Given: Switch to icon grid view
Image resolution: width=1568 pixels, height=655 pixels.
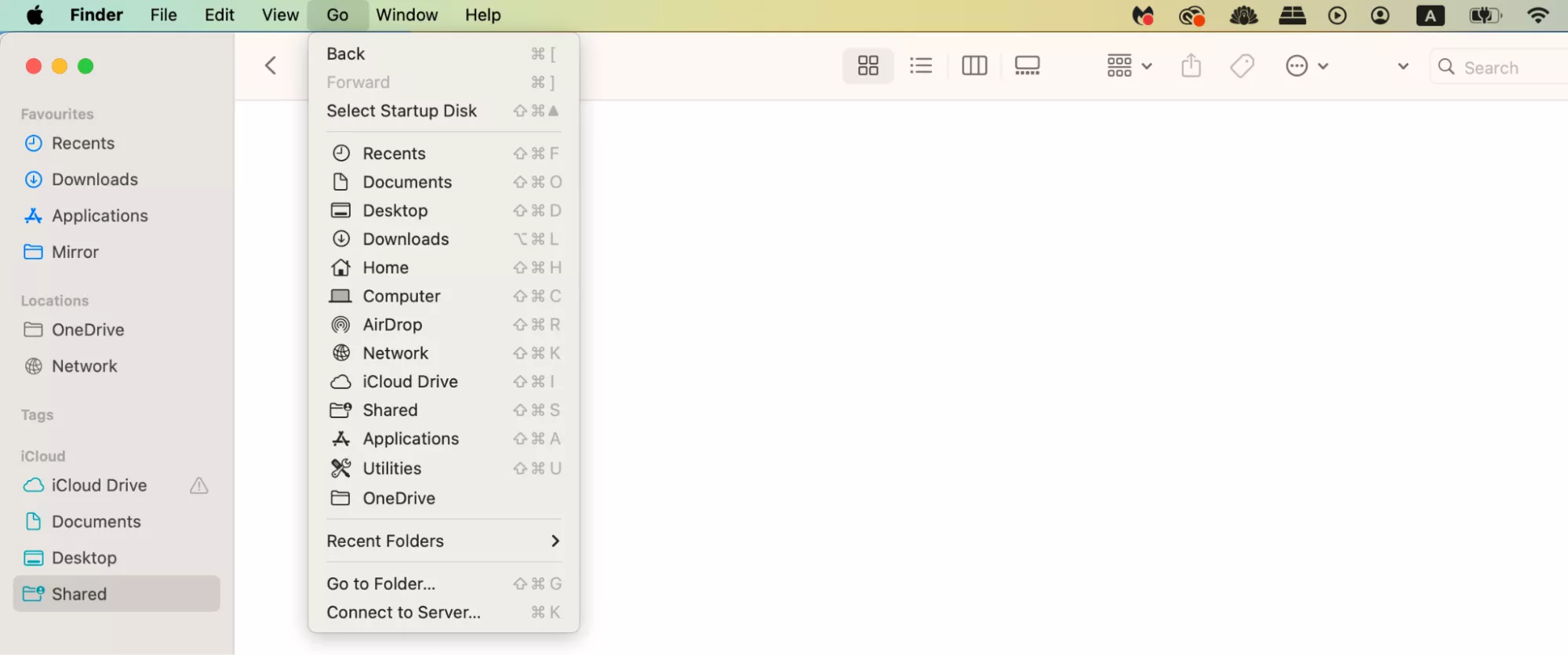Looking at the screenshot, I should tap(868, 66).
